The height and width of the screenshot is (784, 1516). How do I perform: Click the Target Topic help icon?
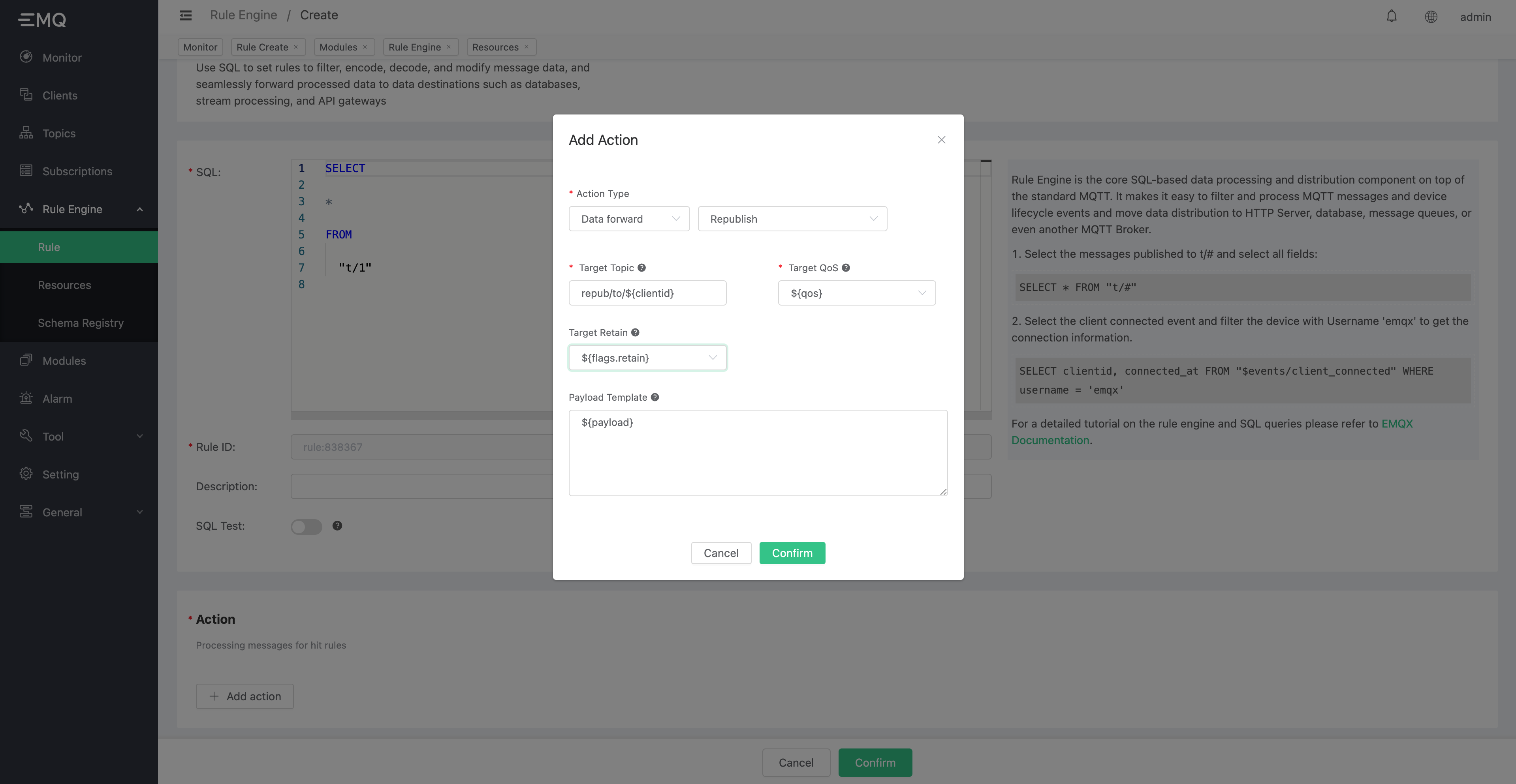641,268
